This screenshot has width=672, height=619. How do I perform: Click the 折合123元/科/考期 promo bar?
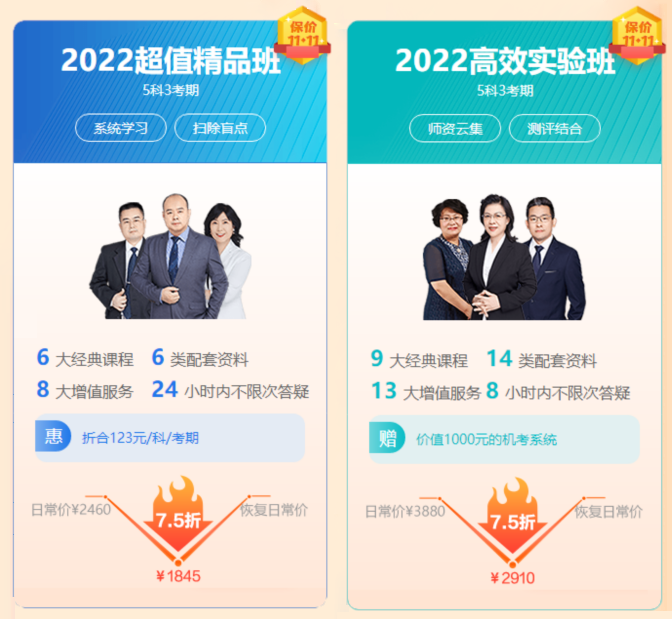tap(170, 438)
